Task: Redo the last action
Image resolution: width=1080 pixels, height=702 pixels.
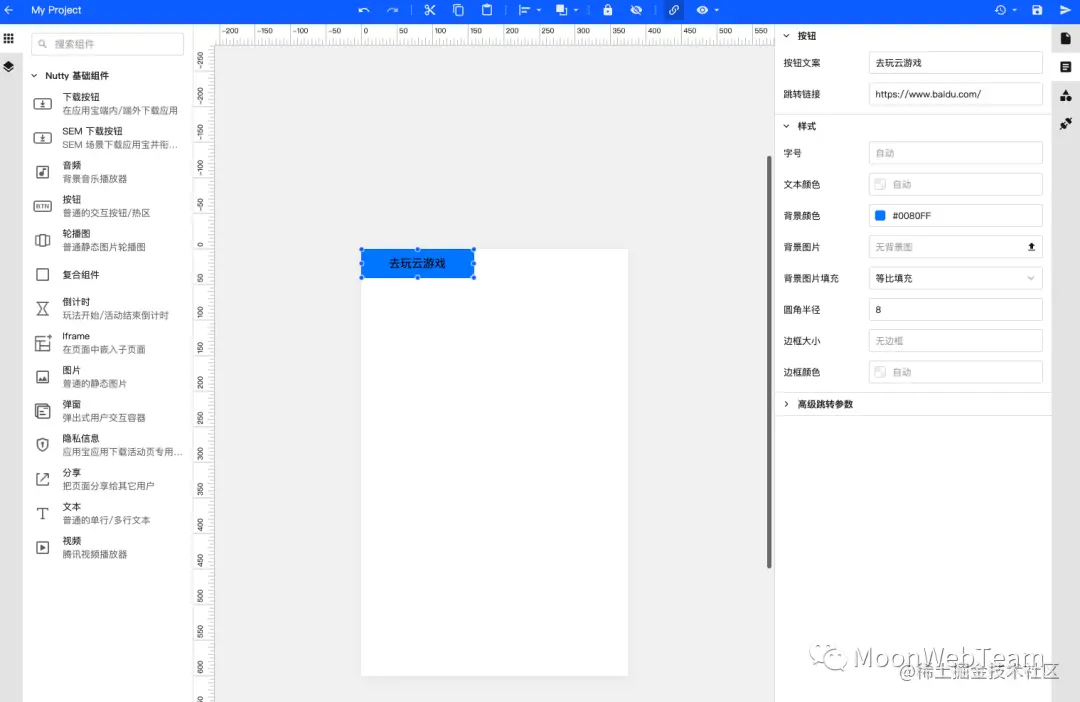Action: point(393,10)
